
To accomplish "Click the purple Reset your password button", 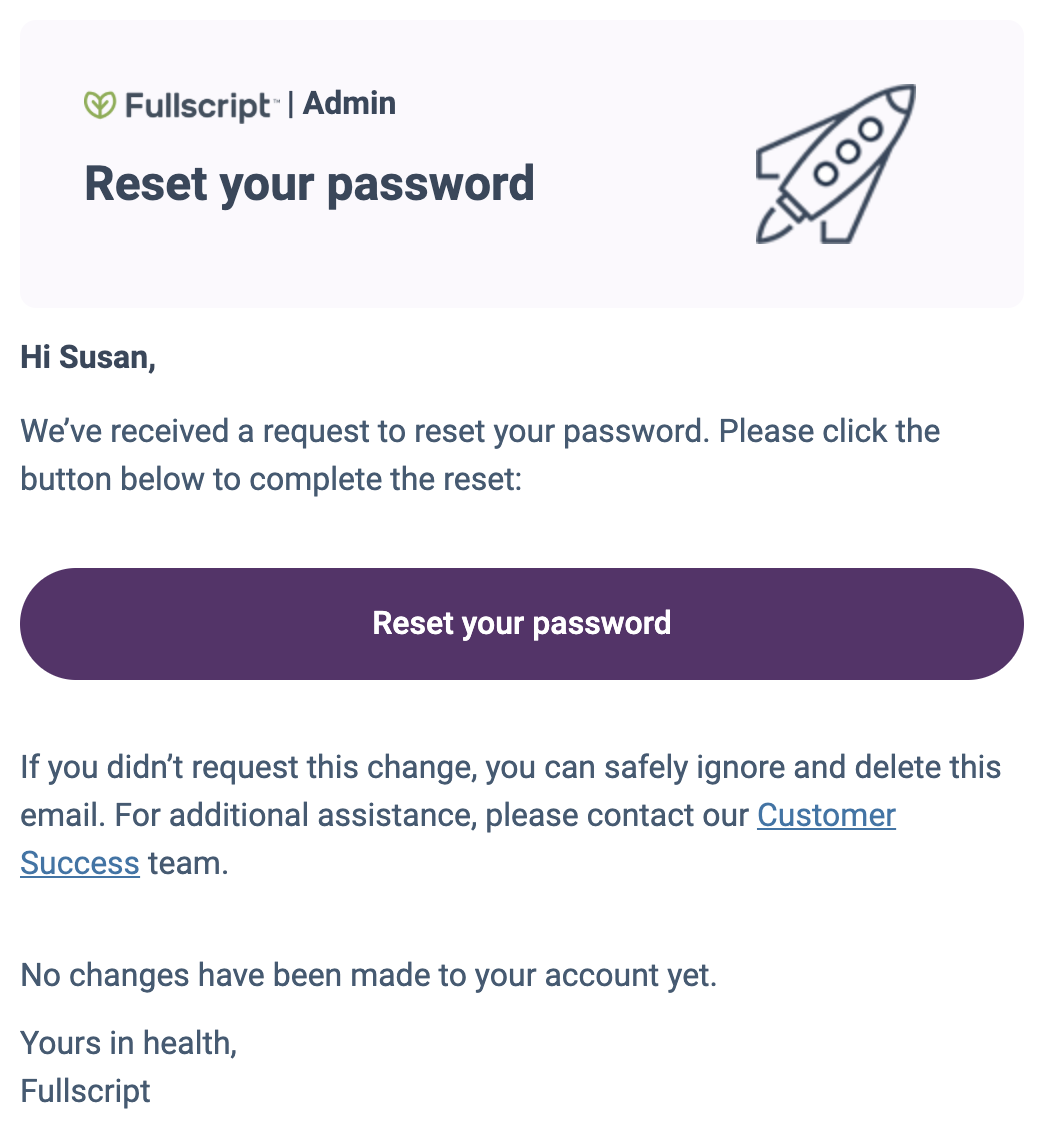I will tap(522, 623).
